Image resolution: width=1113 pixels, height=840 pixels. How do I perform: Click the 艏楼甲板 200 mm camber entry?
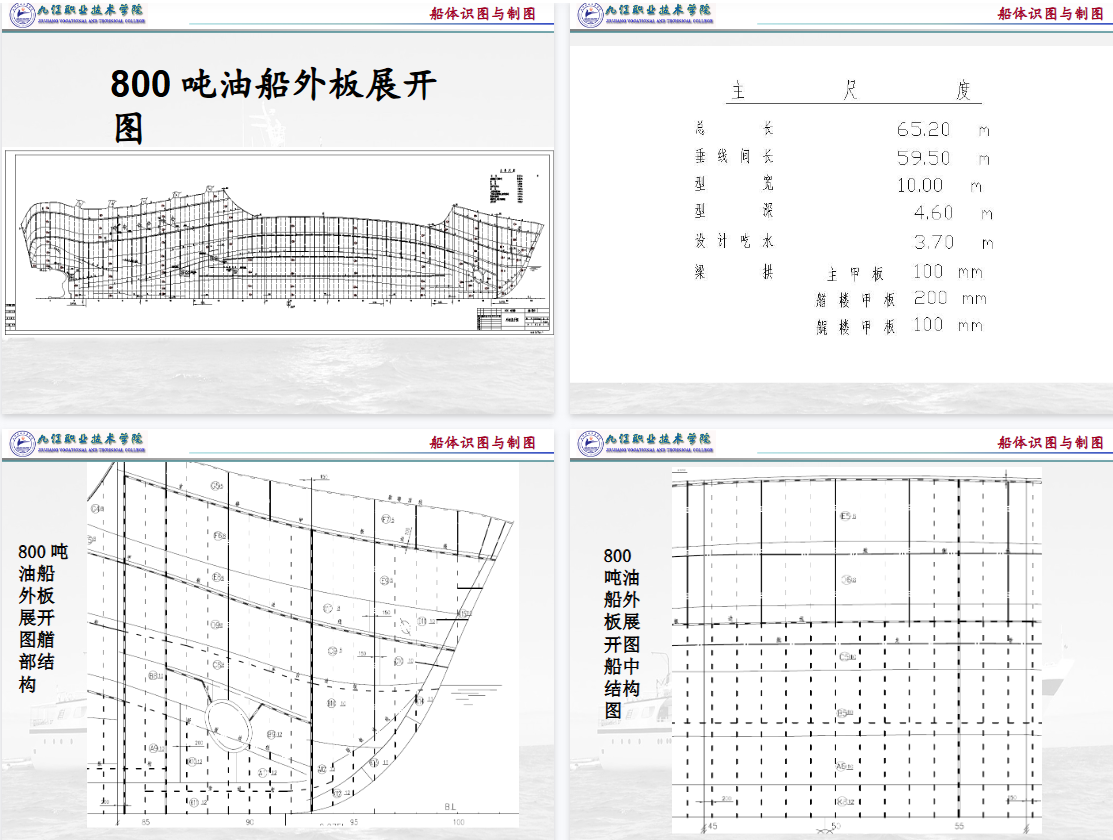(x=901, y=299)
